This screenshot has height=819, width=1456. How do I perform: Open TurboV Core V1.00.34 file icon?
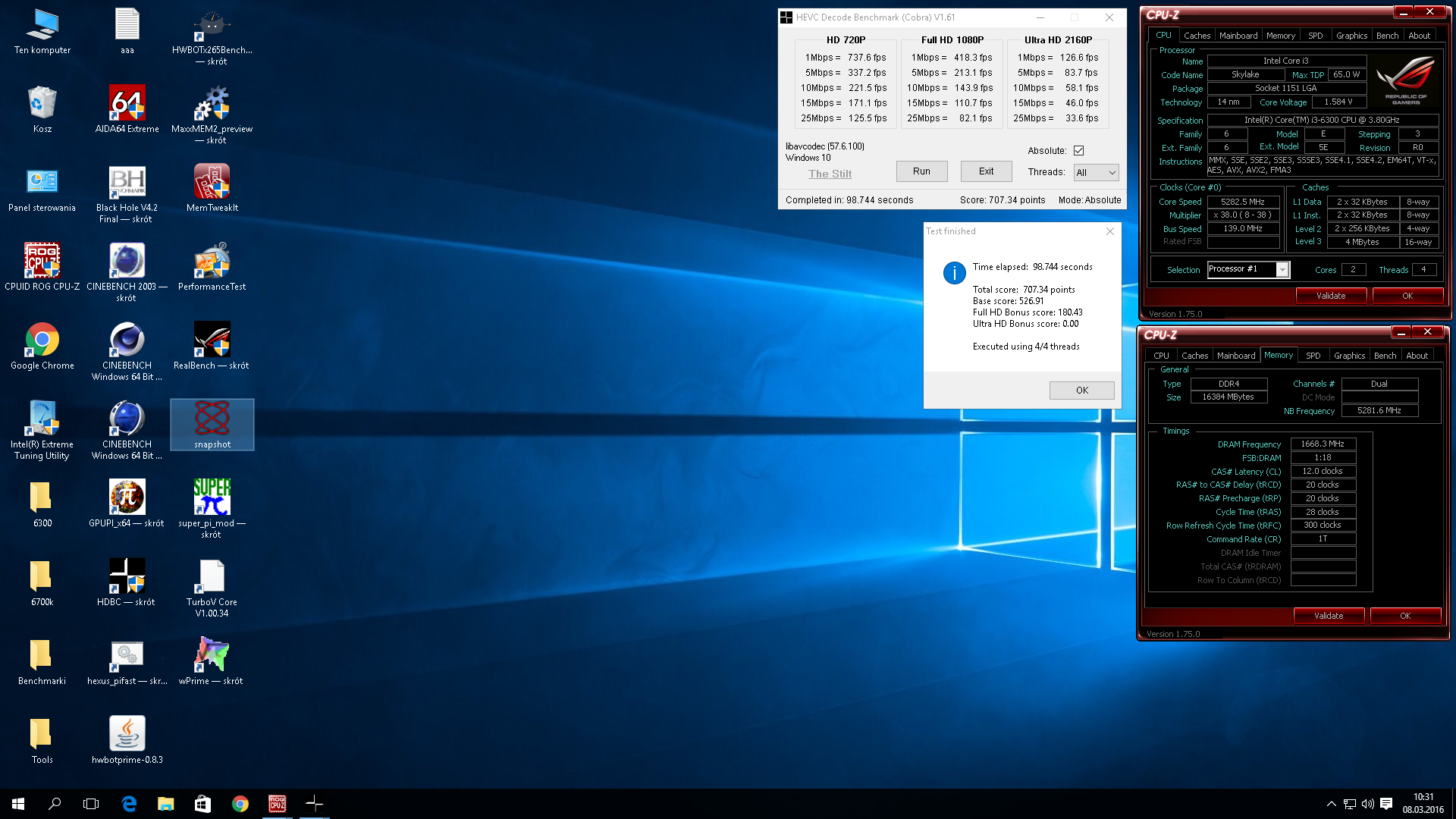(212, 588)
